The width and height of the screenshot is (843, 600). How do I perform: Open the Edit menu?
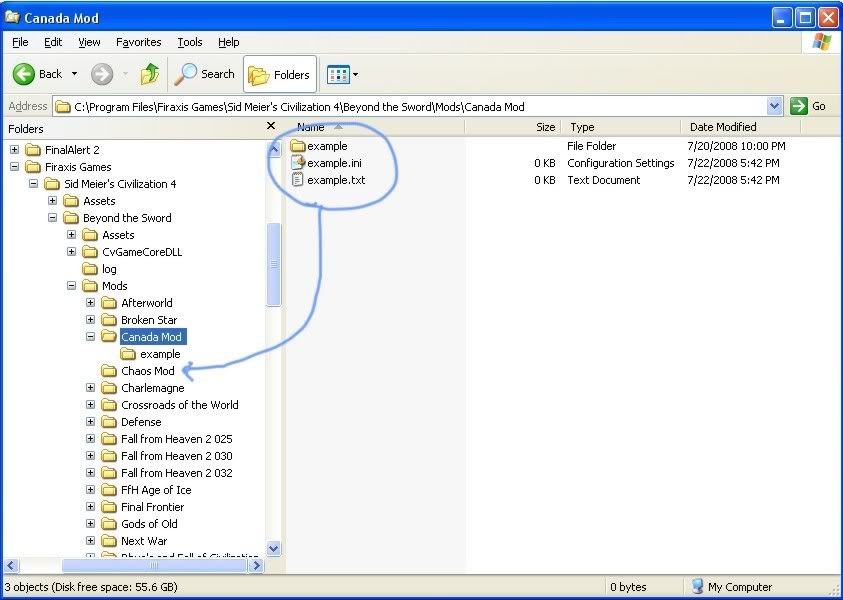coord(53,42)
